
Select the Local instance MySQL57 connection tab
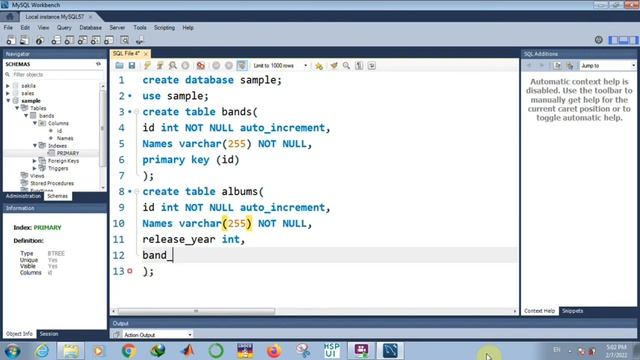pyautogui.click(x=55, y=17)
